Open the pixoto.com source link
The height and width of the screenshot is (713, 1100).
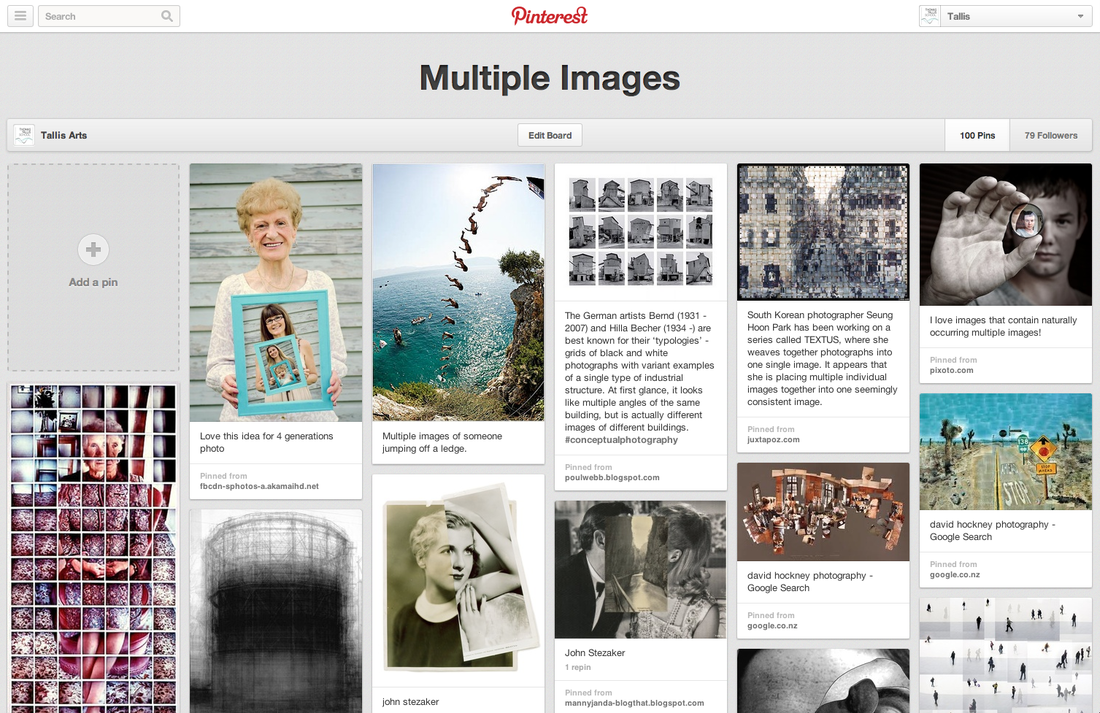(x=951, y=371)
